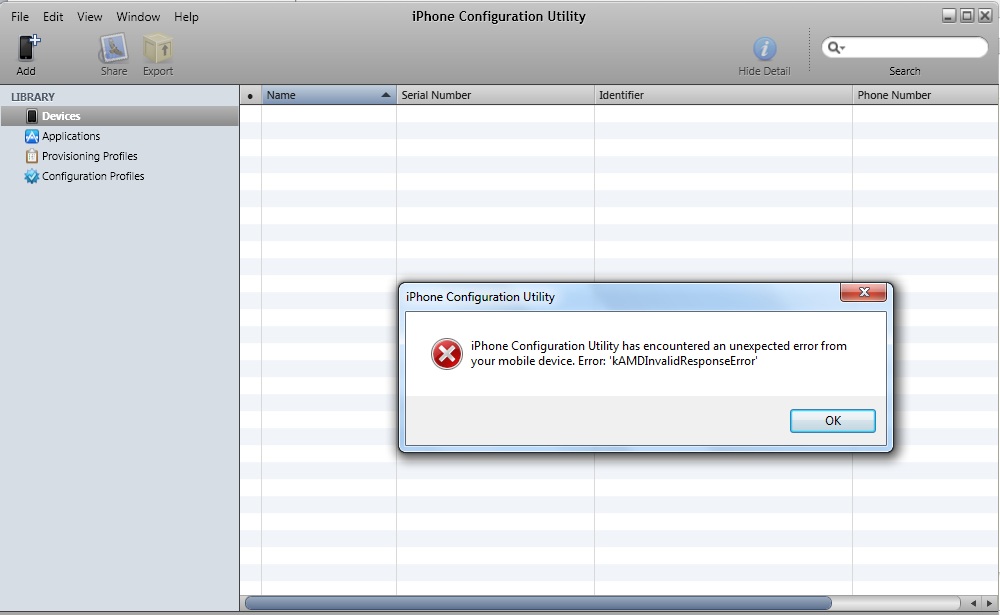Minimize the iPhone Configuration Utility window

point(949,16)
